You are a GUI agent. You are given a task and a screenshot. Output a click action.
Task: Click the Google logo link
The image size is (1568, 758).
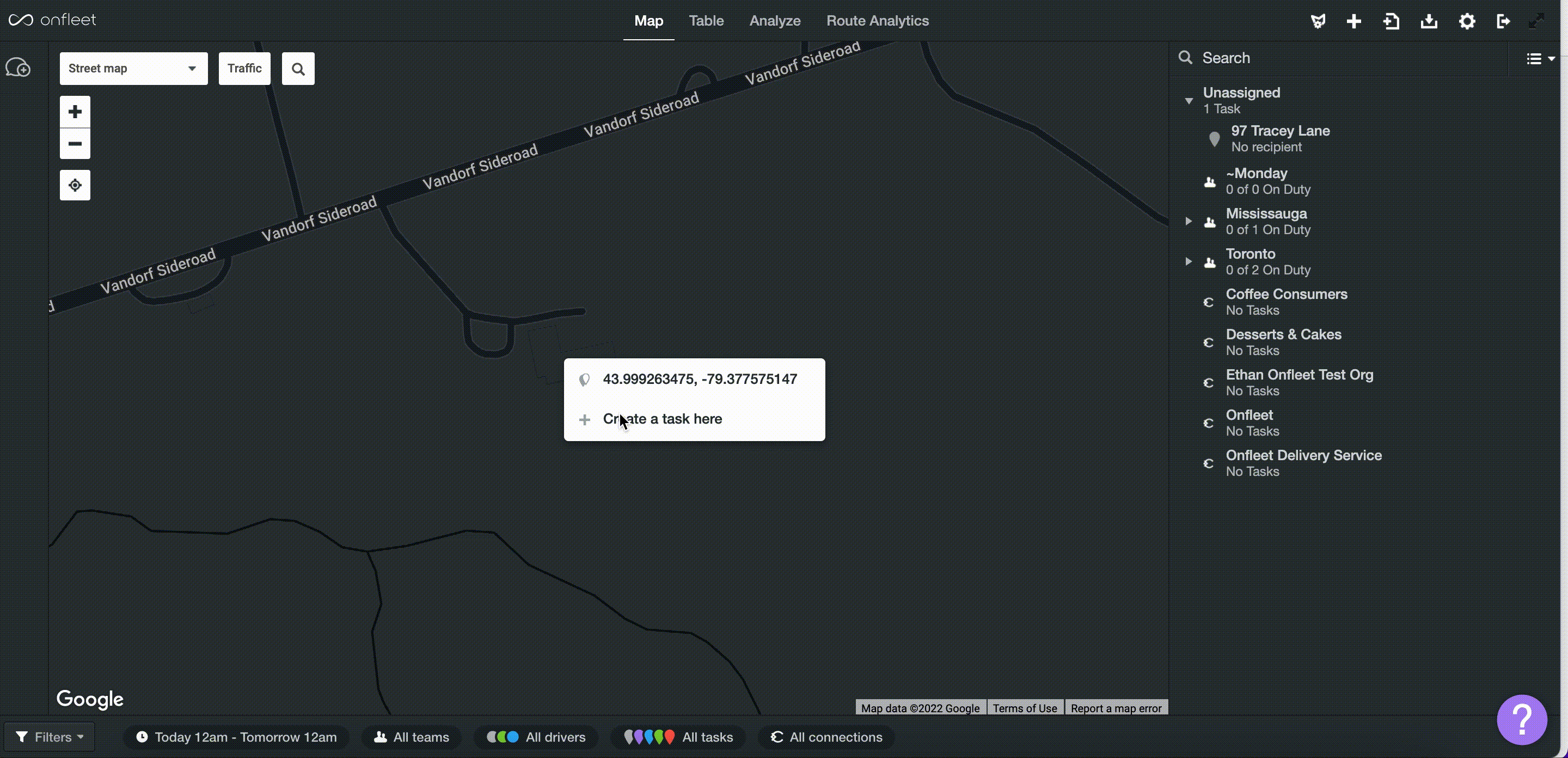pyautogui.click(x=90, y=699)
